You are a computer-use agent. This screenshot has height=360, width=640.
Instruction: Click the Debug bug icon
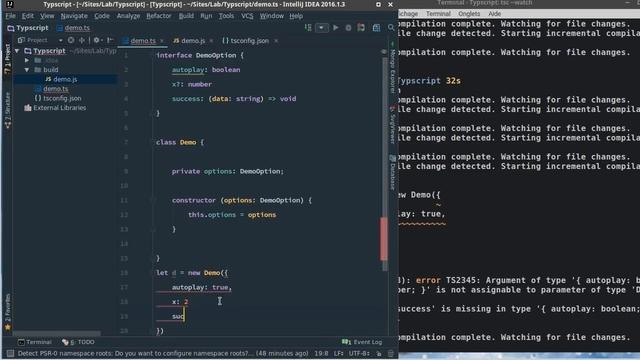point(348,28)
